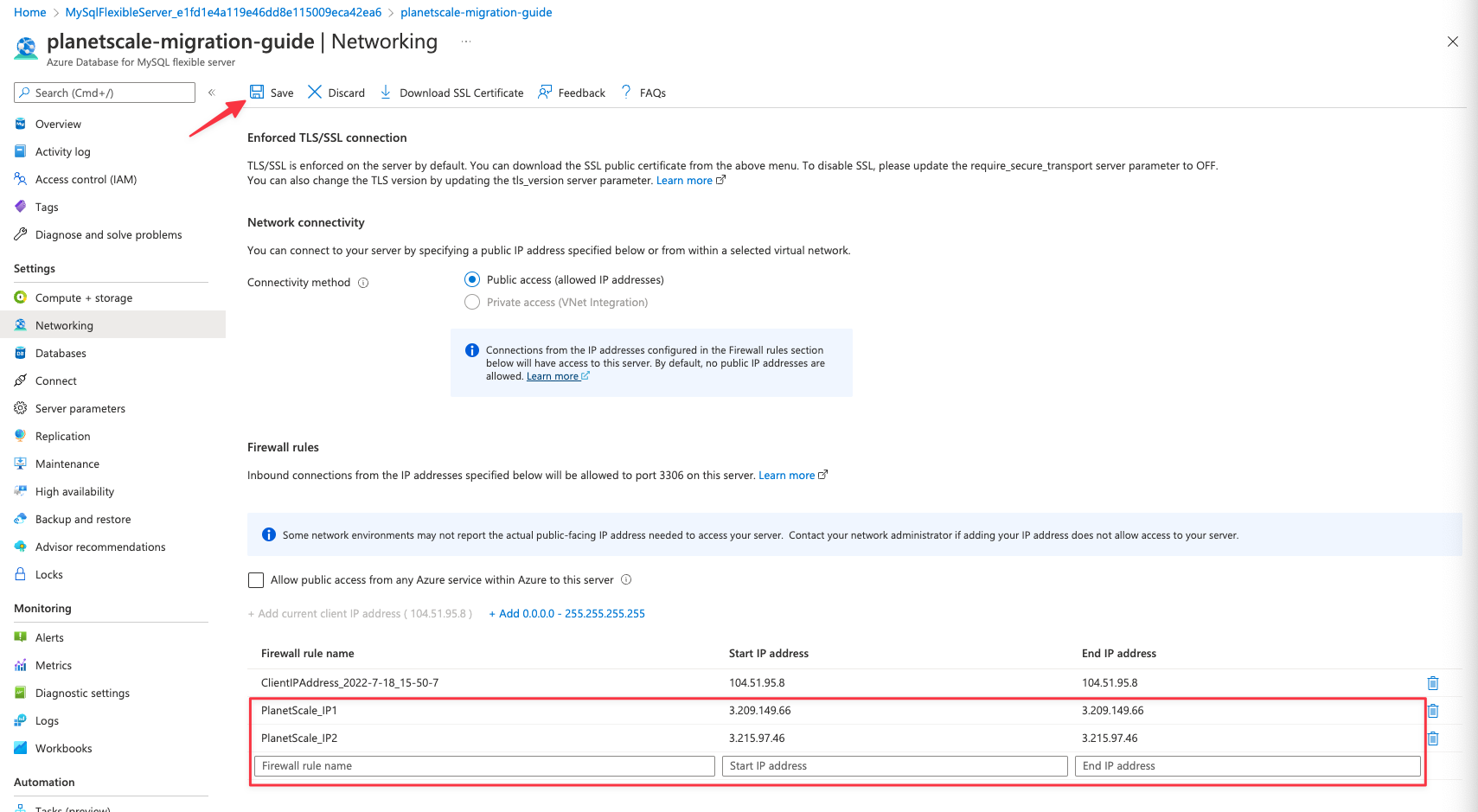Add the 0.0.0.0 - 255.255.255.255 range
Viewport: 1478px width, 812px height.
[566, 613]
